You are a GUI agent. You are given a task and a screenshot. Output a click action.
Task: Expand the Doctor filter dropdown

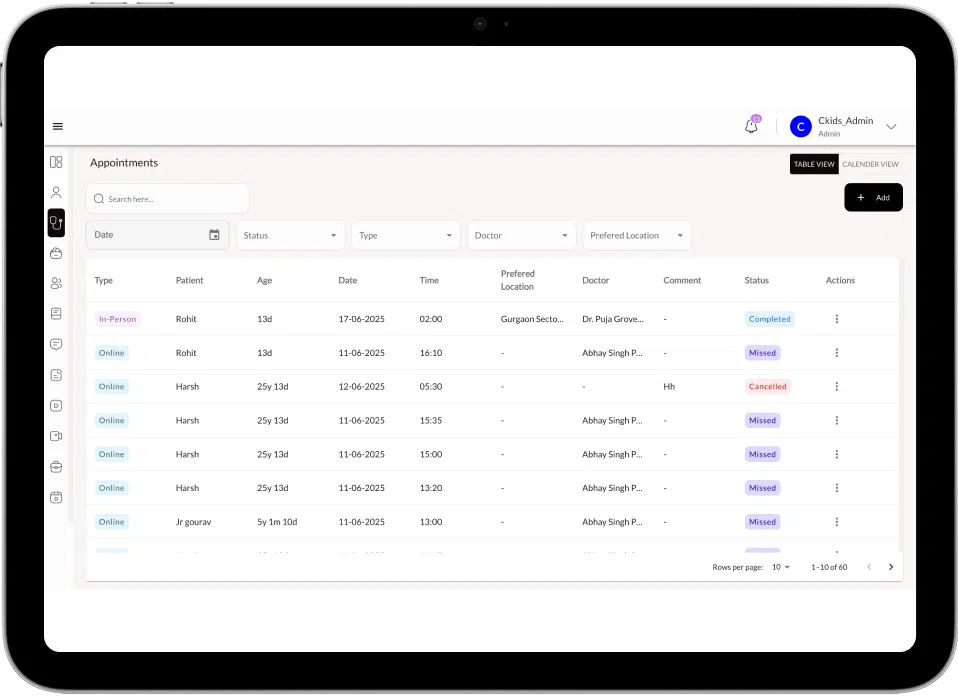coord(521,235)
